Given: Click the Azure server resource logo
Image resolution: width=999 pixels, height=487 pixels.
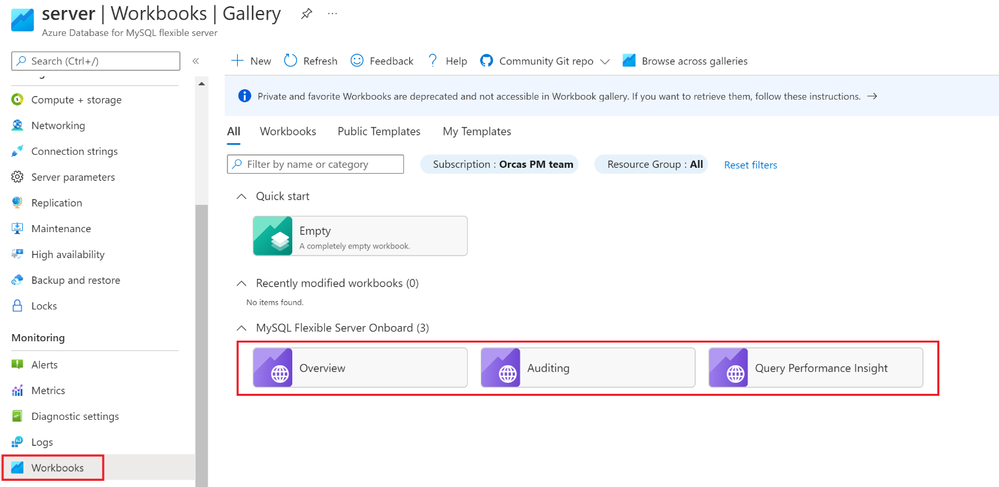Looking at the screenshot, I should point(23,20).
